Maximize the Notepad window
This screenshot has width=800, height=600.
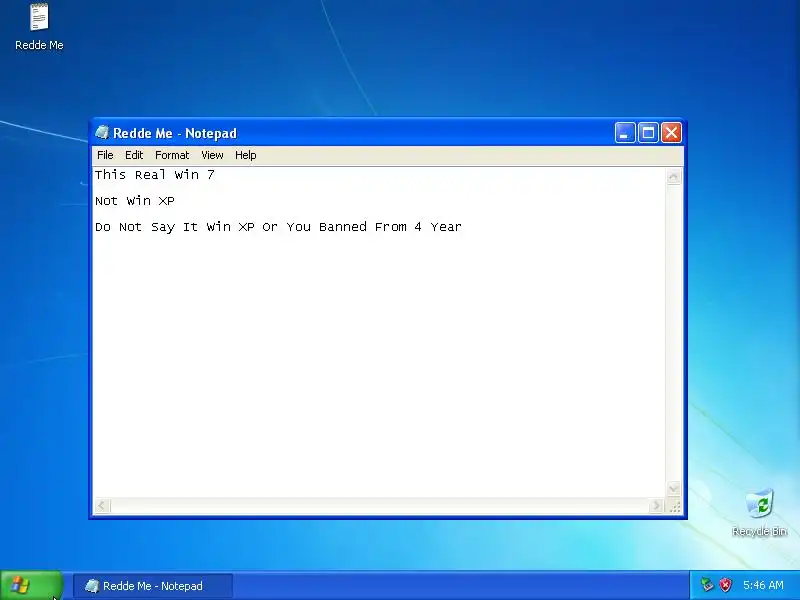648,133
